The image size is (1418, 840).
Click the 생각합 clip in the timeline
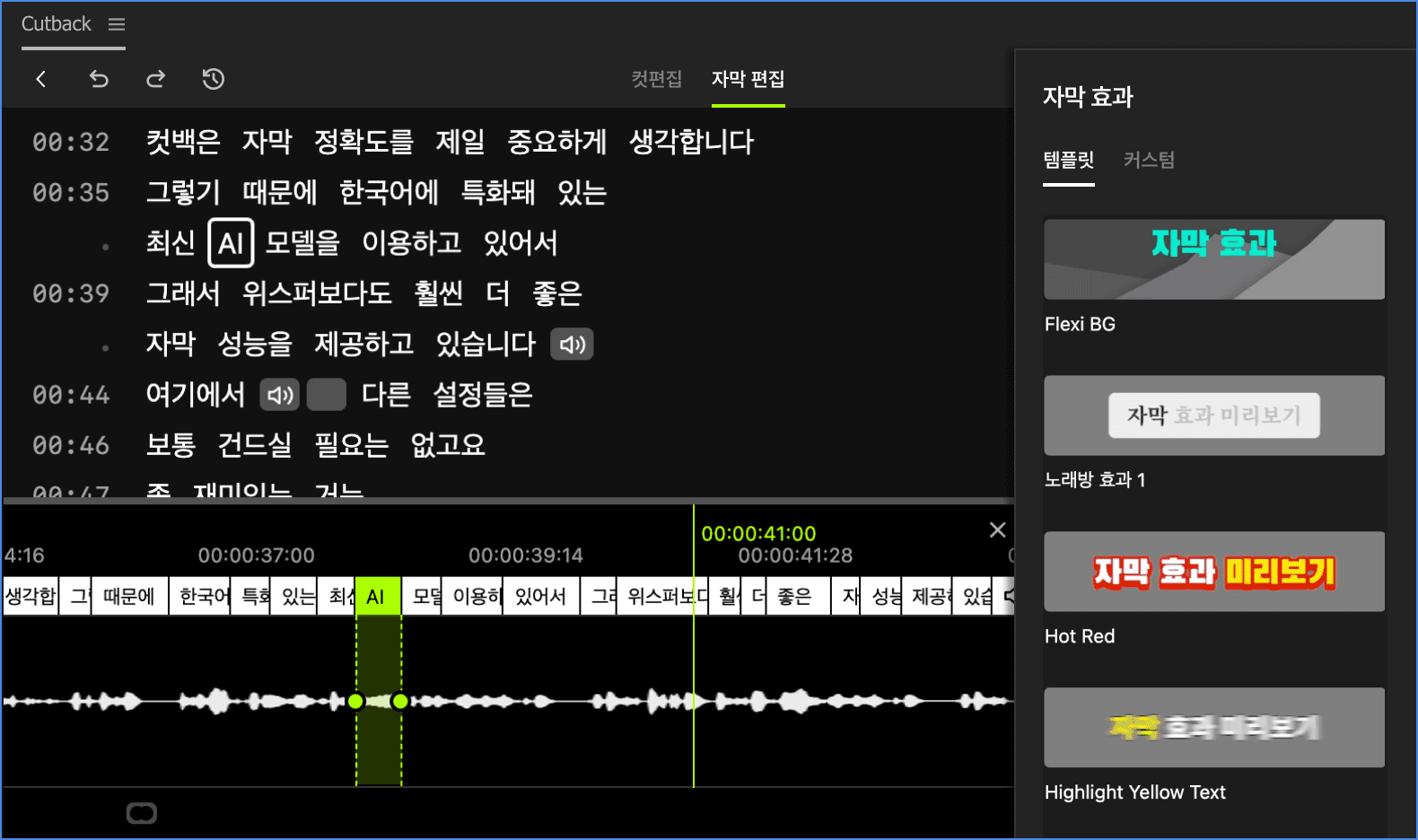click(x=31, y=597)
